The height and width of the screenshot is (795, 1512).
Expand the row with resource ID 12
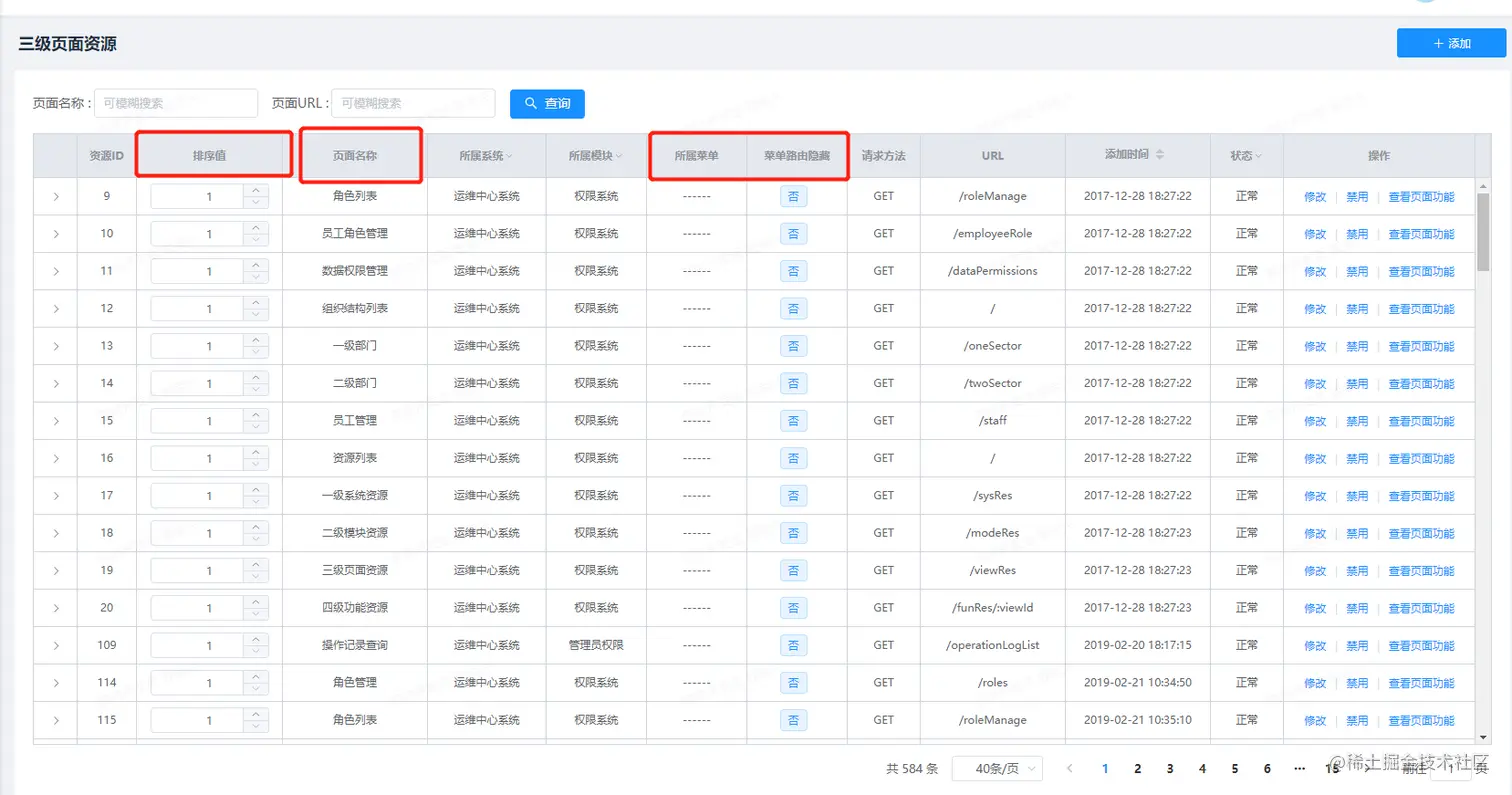(56, 308)
